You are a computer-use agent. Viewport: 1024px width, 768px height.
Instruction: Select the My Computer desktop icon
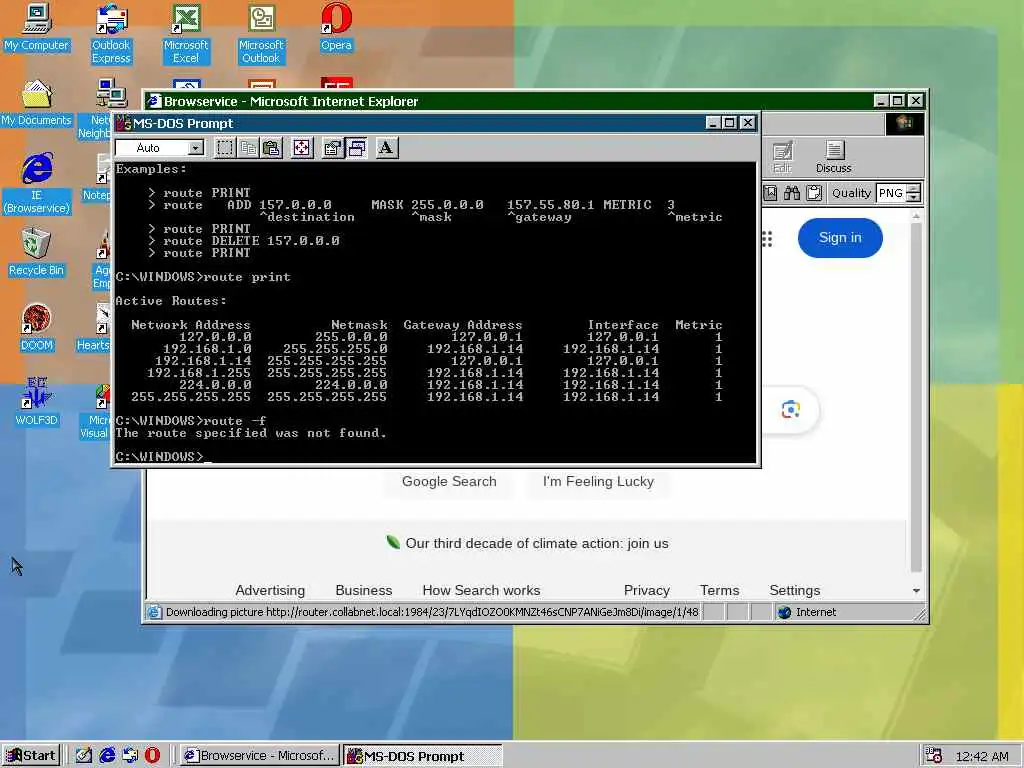(x=37, y=27)
